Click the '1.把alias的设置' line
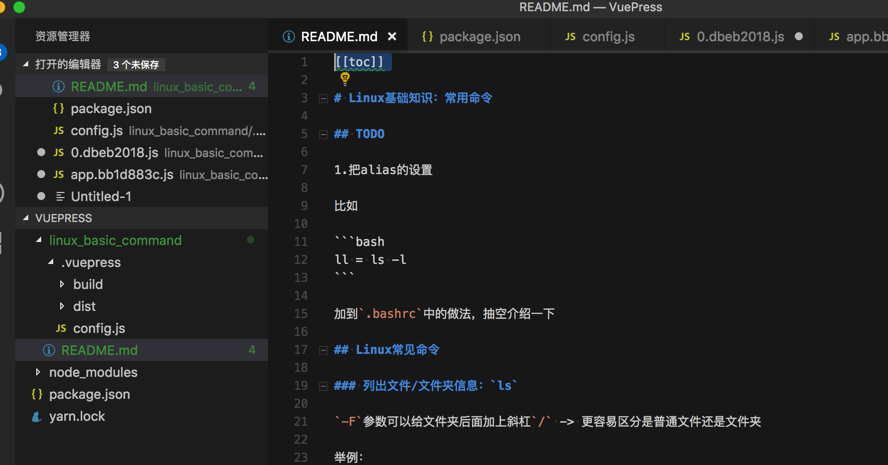The height and width of the screenshot is (465, 888). click(383, 170)
